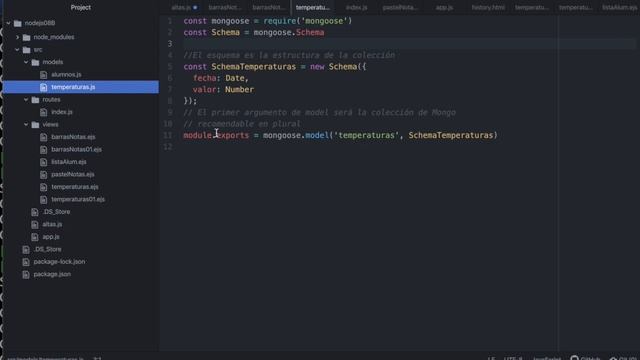Click the pastelNotas.ejs file icon
This screenshot has height=360, width=640.
(x=44, y=174)
